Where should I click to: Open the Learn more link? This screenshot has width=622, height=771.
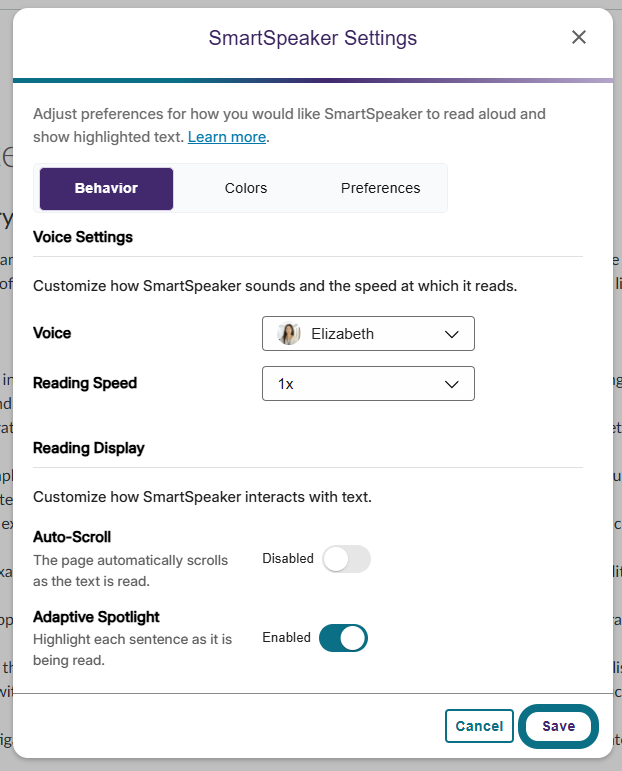[x=227, y=137]
